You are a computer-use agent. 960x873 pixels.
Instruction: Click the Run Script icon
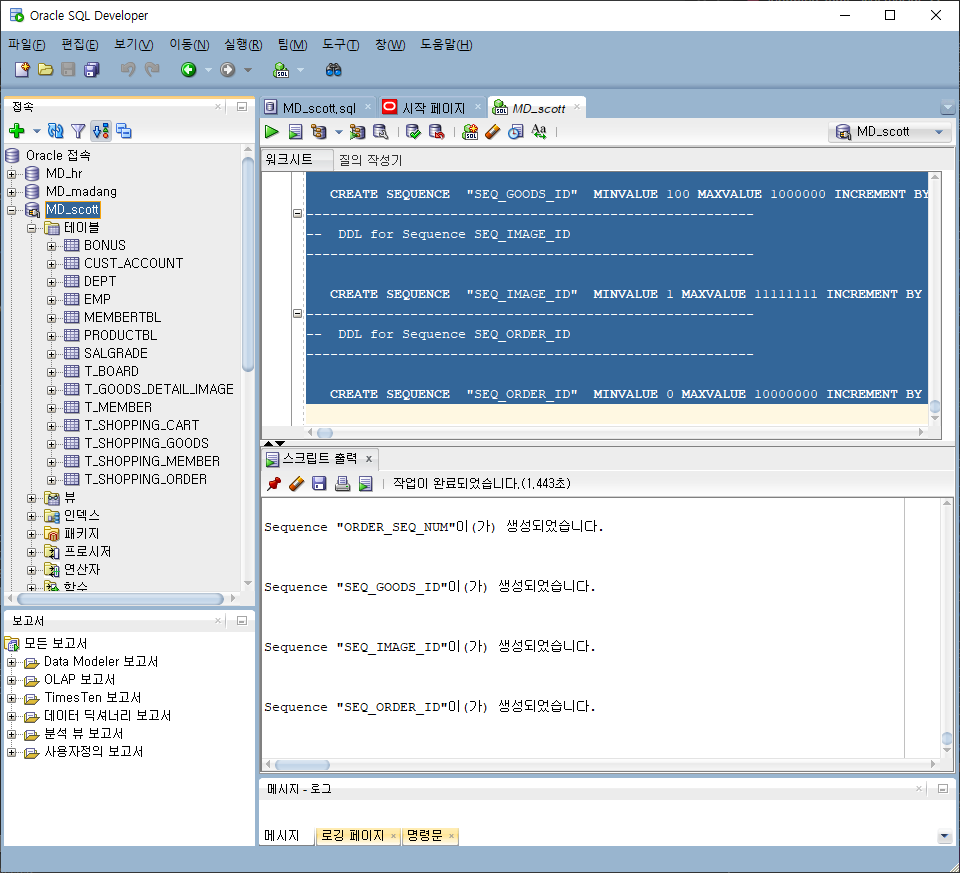(x=295, y=132)
